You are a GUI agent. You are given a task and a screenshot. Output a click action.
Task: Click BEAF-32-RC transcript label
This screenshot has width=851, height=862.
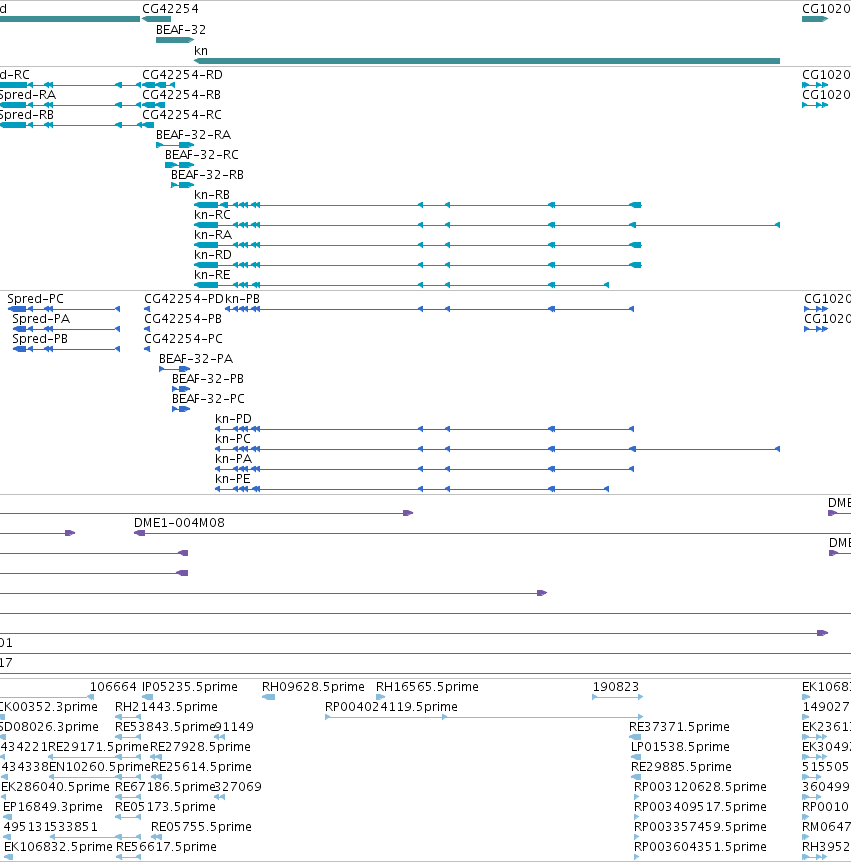[202, 155]
